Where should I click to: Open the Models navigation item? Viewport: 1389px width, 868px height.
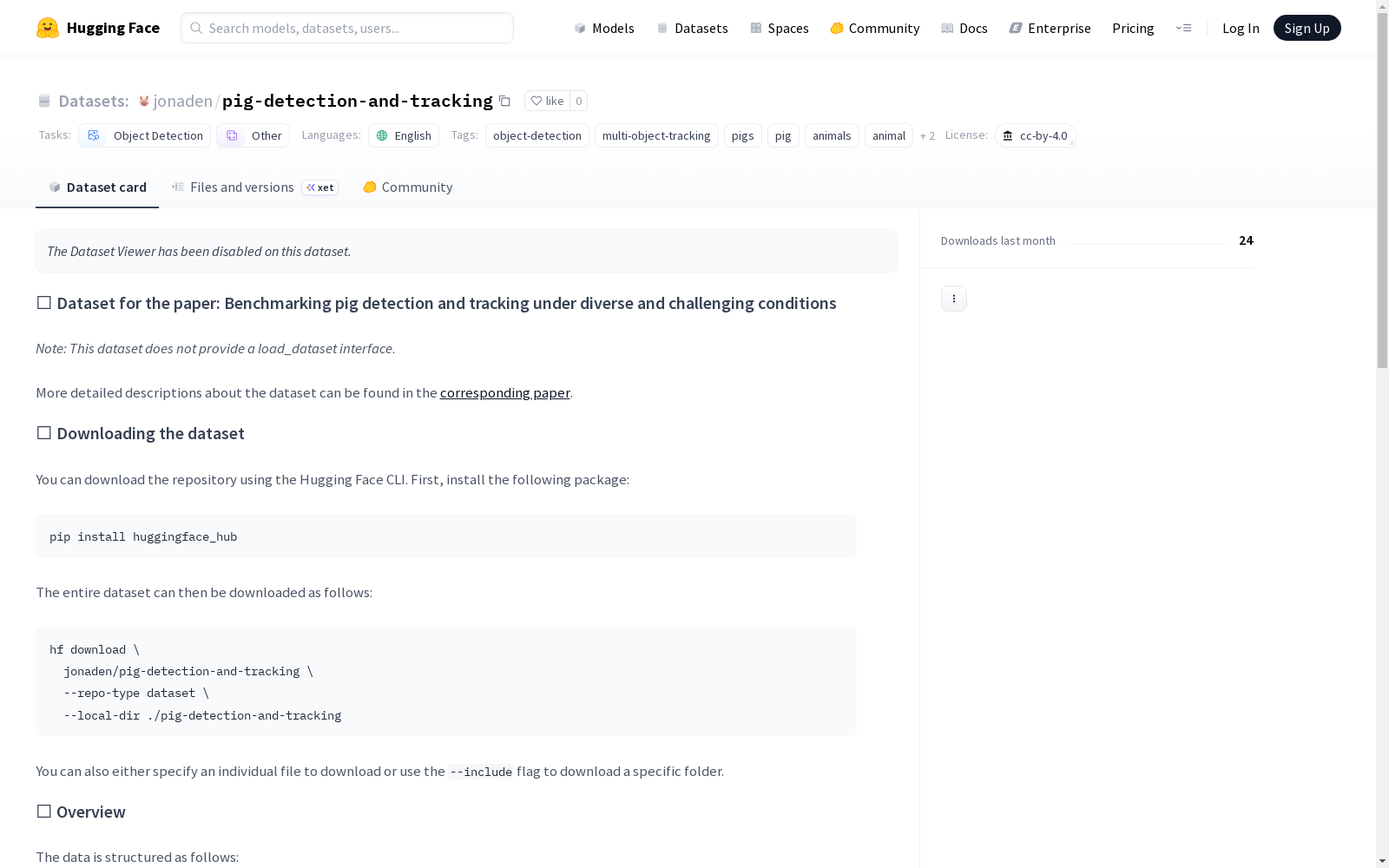[604, 28]
